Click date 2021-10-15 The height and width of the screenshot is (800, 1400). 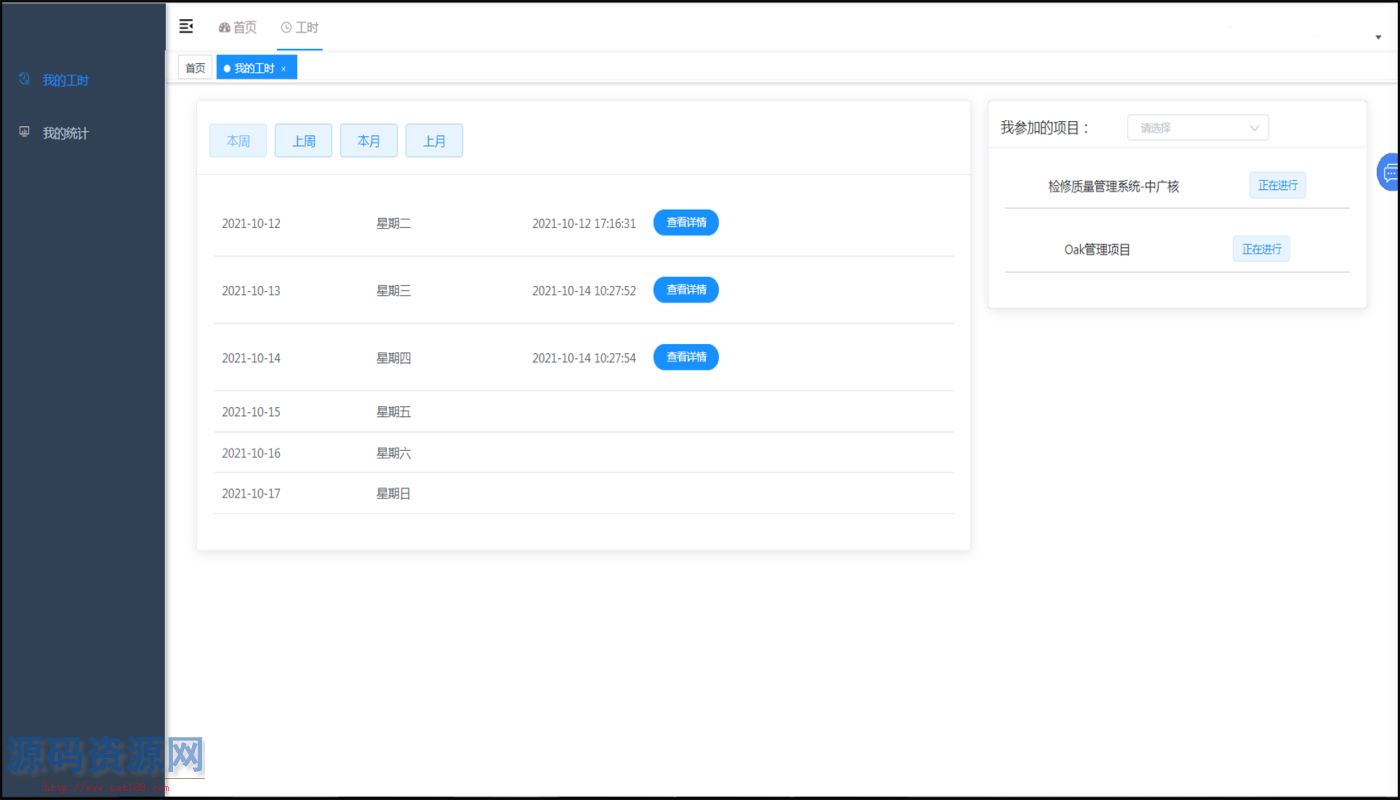coord(251,412)
